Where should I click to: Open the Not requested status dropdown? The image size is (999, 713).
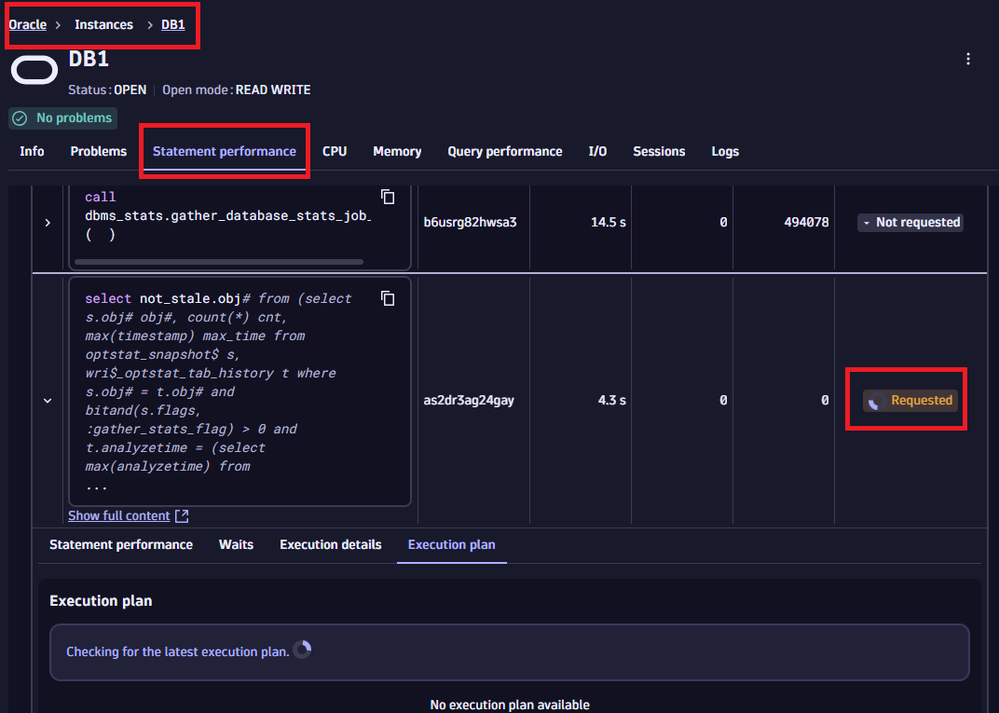(910, 223)
